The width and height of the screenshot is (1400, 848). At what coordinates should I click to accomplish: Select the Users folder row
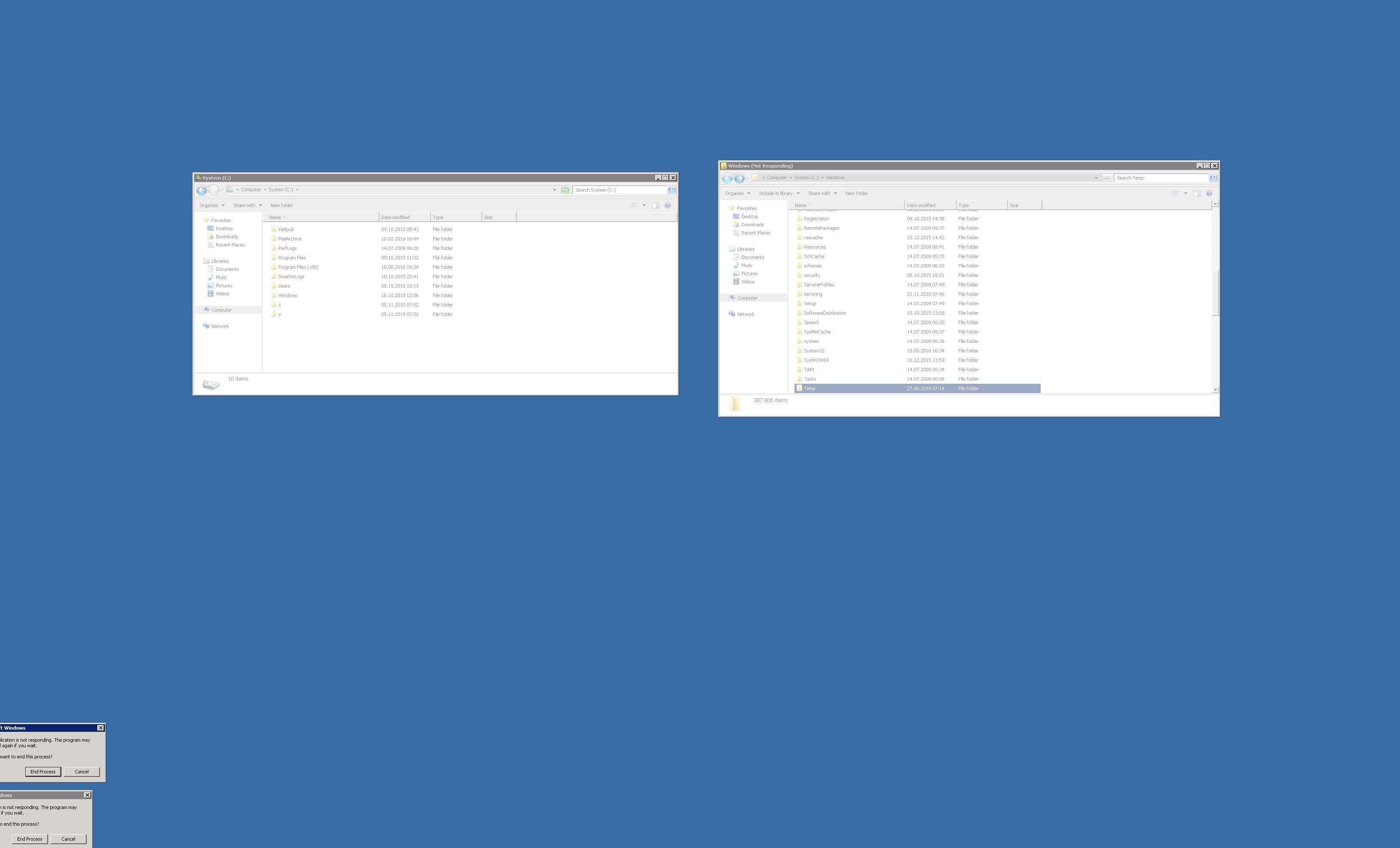284,286
